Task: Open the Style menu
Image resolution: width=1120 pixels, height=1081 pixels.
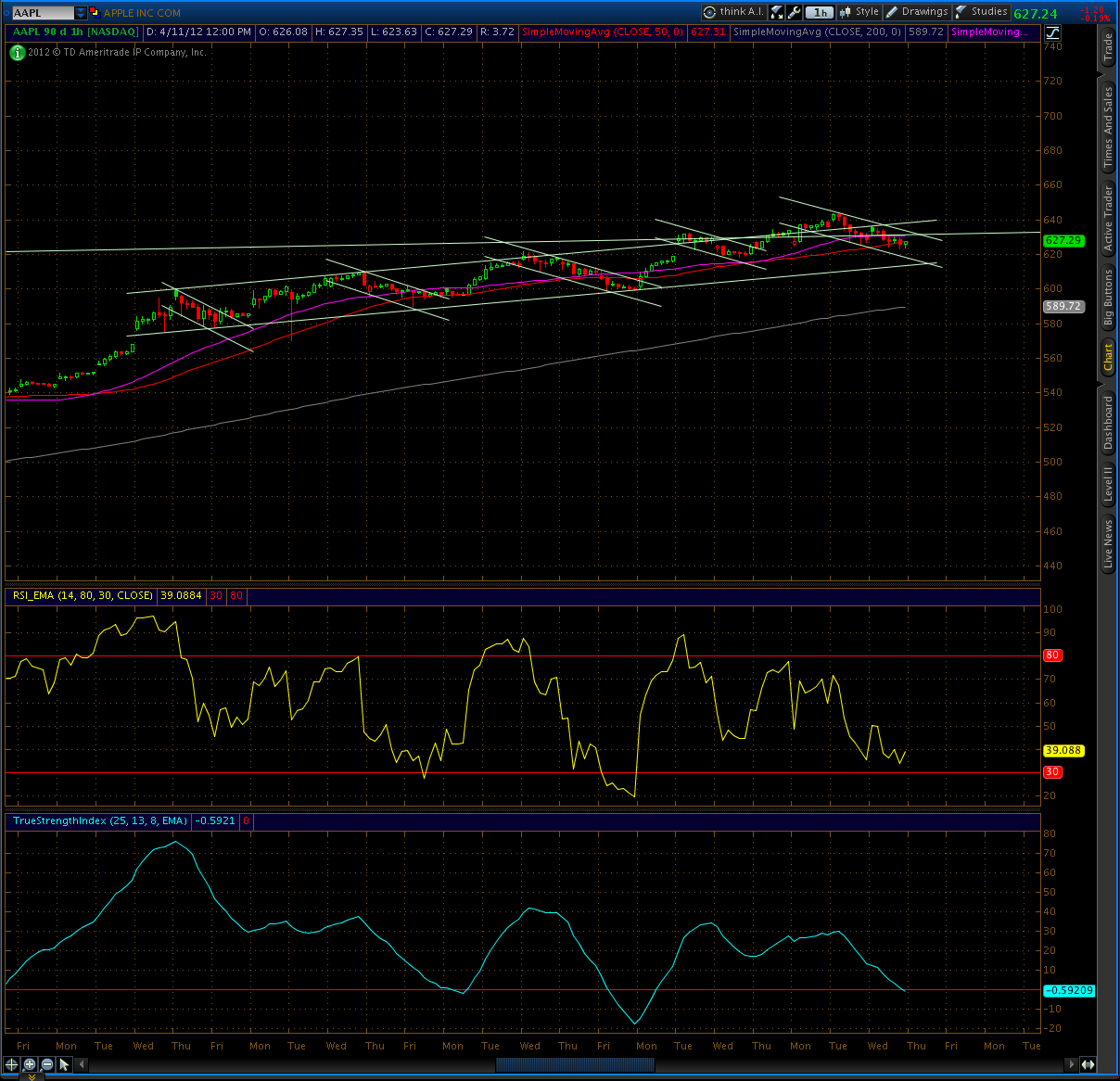Action: click(x=859, y=12)
